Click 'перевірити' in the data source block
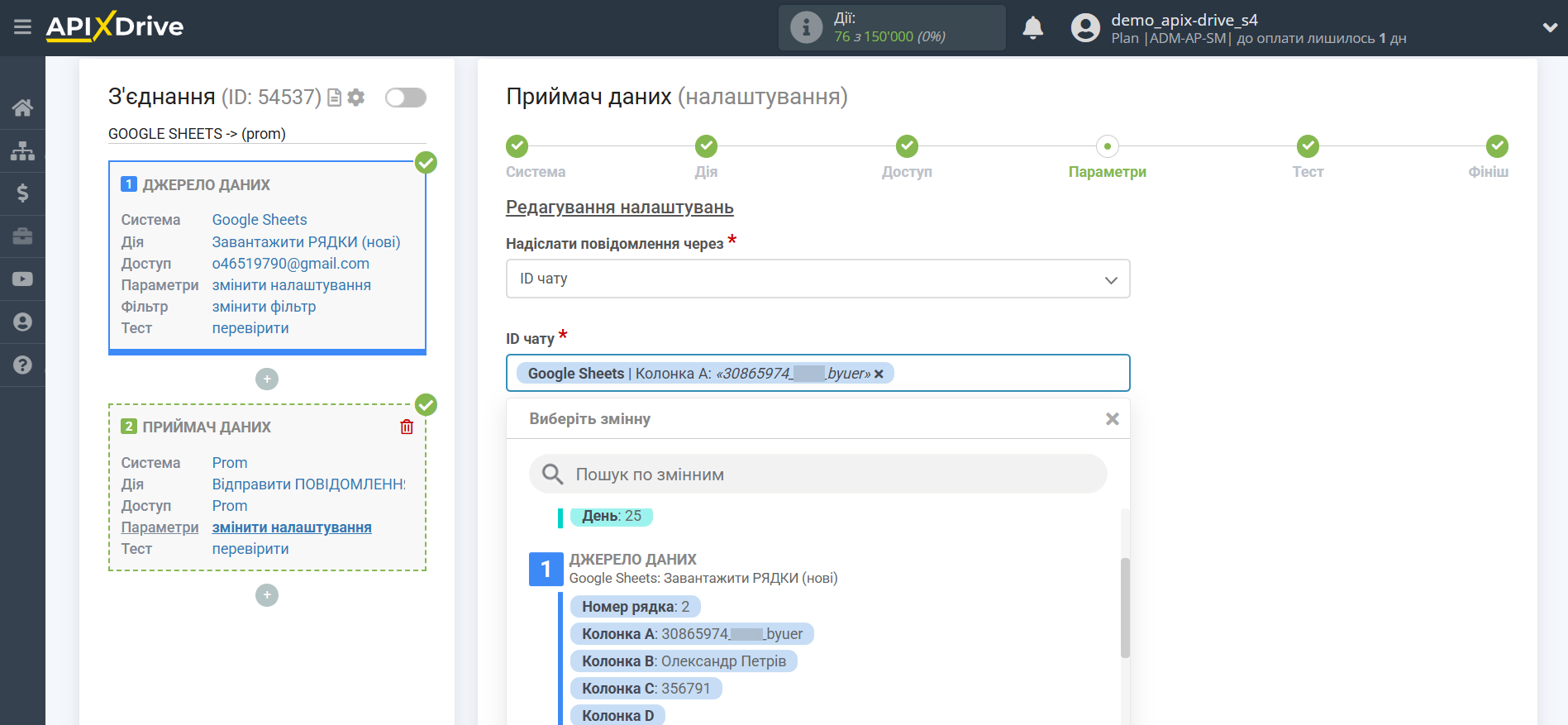The height and width of the screenshot is (725, 1568). tap(250, 328)
